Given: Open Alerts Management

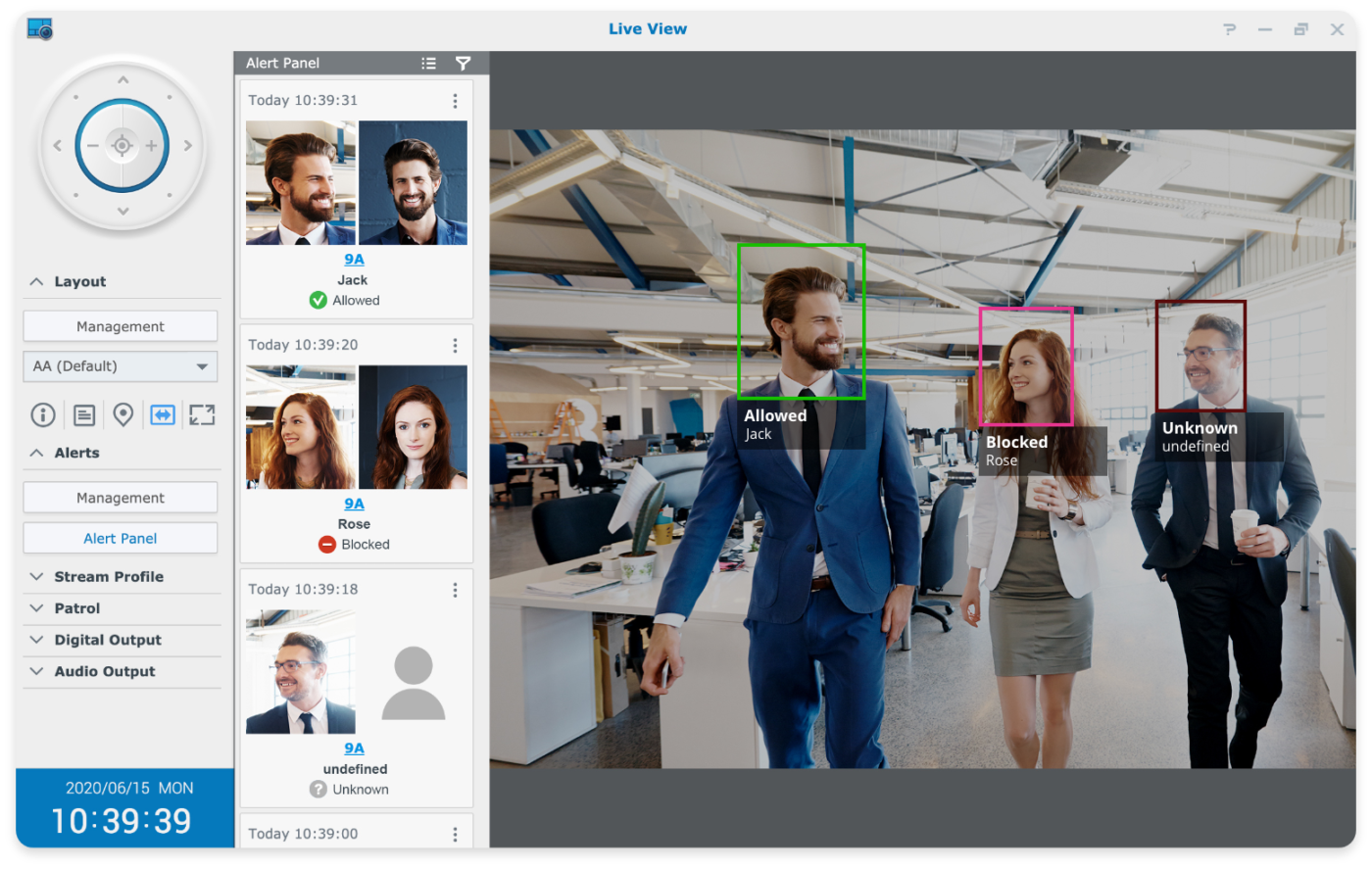Looking at the screenshot, I should point(120,497).
